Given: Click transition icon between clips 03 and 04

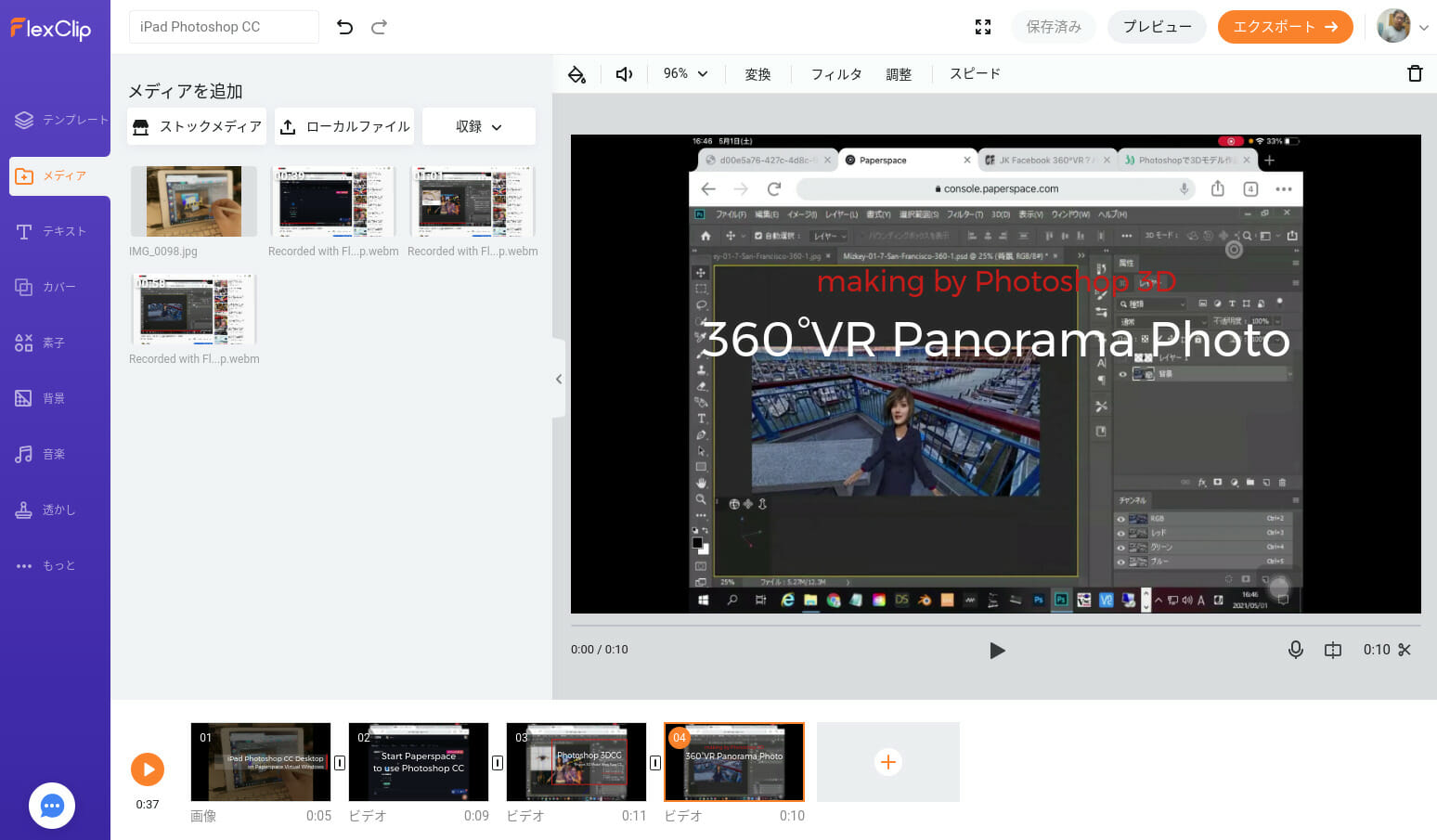Looking at the screenshot, I should pos(655,763).
